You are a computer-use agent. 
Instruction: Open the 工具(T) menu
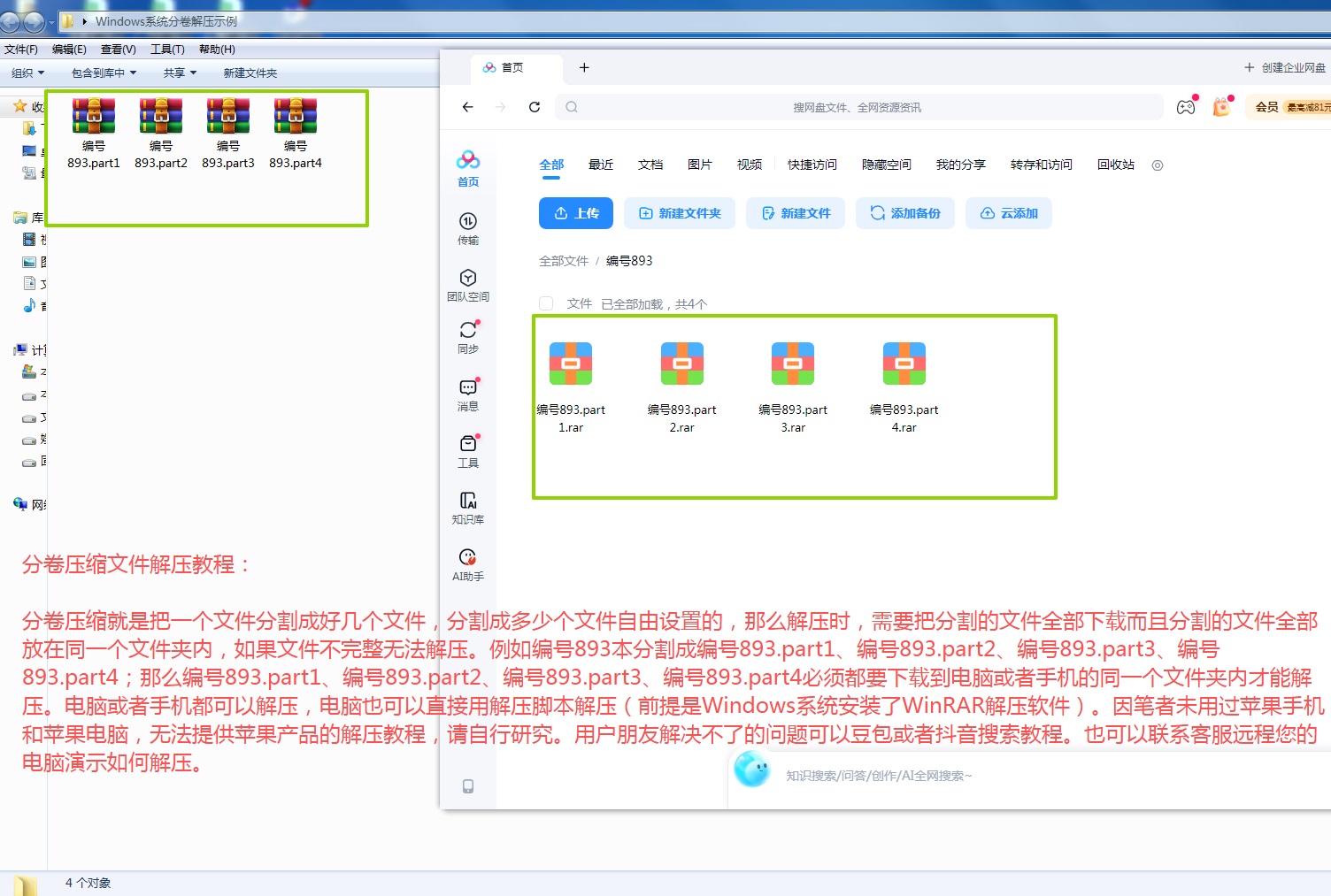click(167, 50)
